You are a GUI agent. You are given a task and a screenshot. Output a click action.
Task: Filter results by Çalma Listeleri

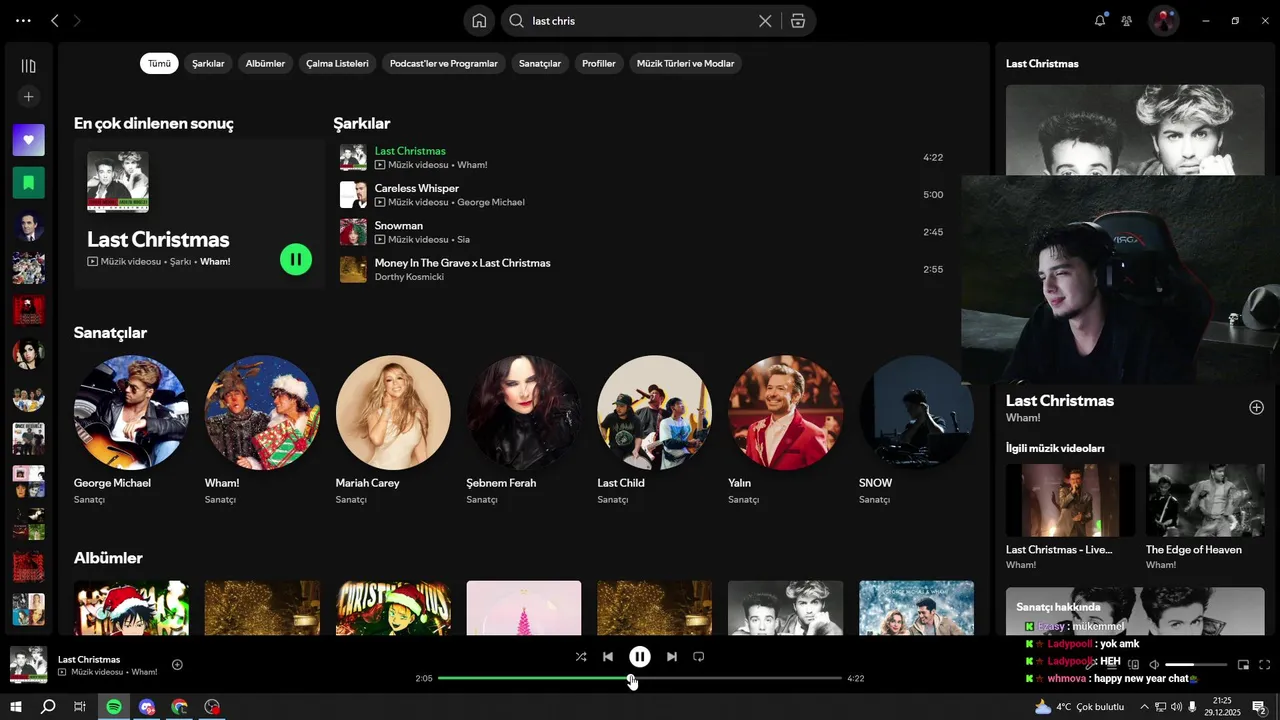click(x=337, y=63)
